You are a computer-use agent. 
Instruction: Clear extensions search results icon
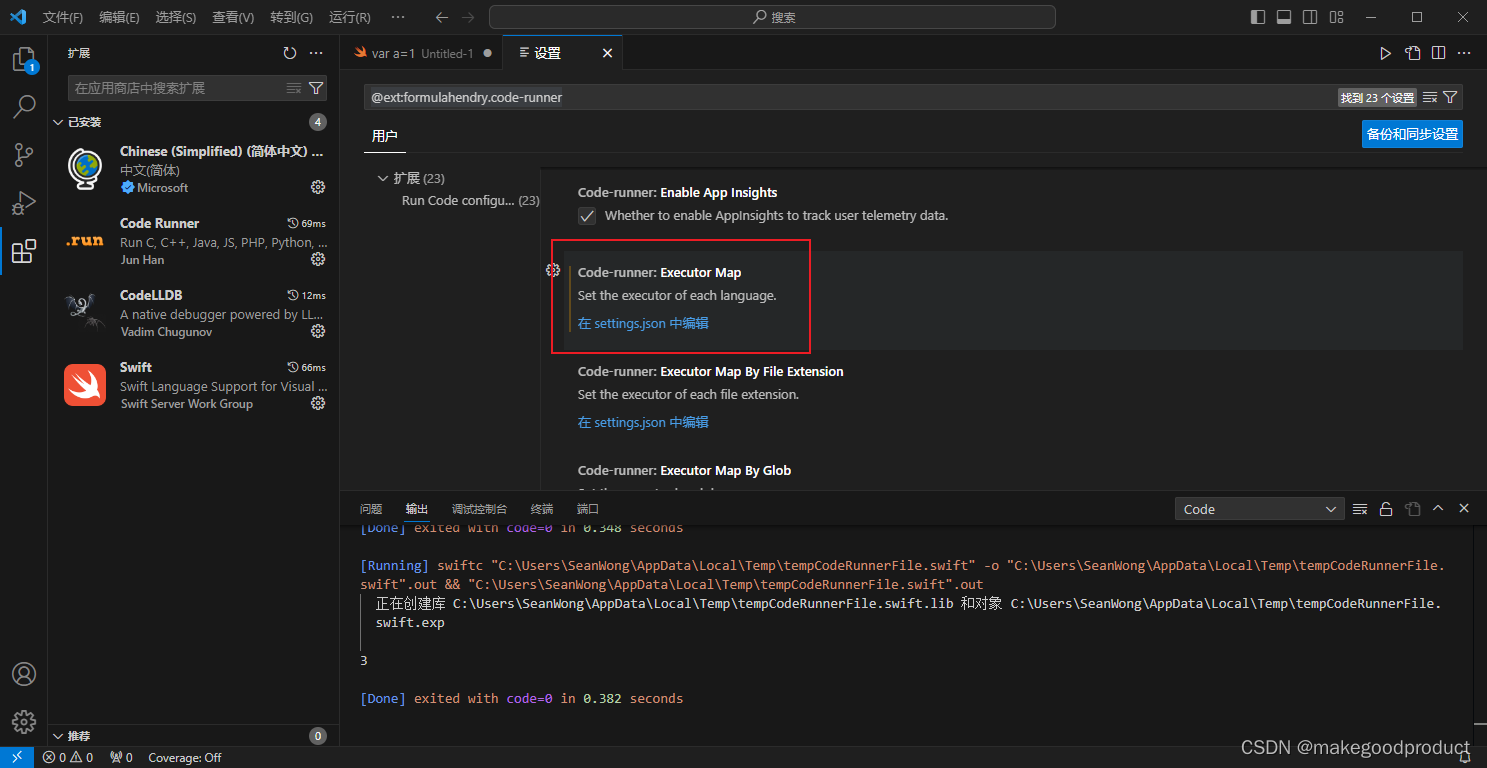click(294, 88)
